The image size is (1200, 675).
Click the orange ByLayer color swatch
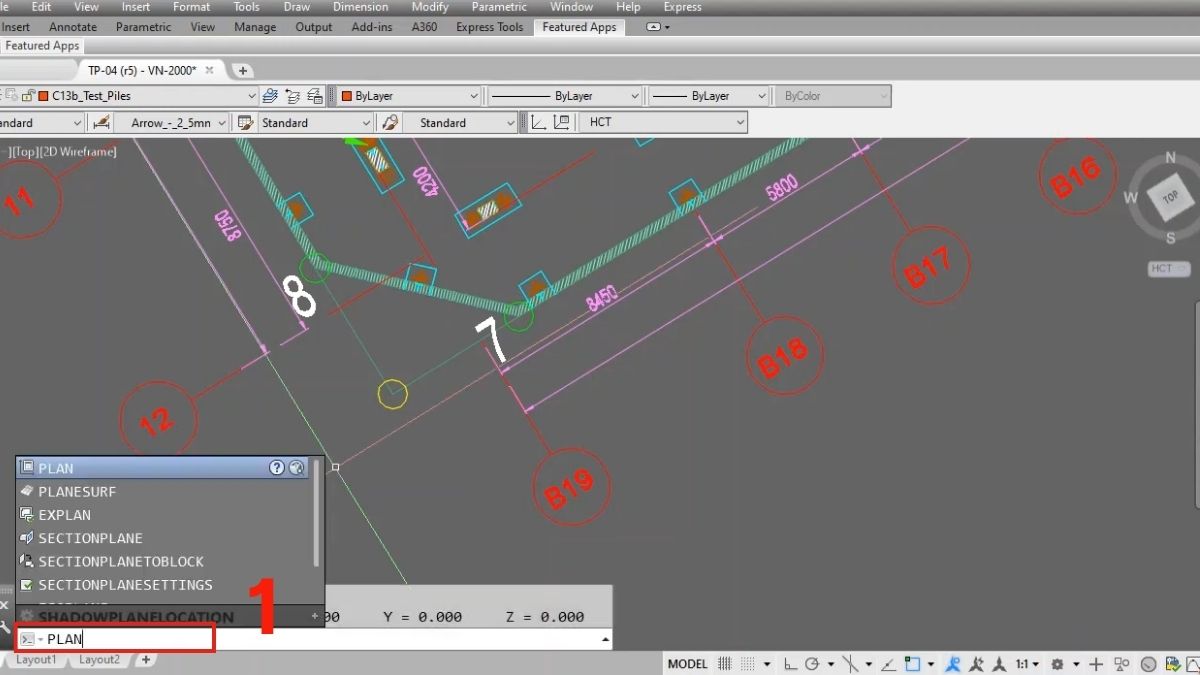click(x=346, y=96)
